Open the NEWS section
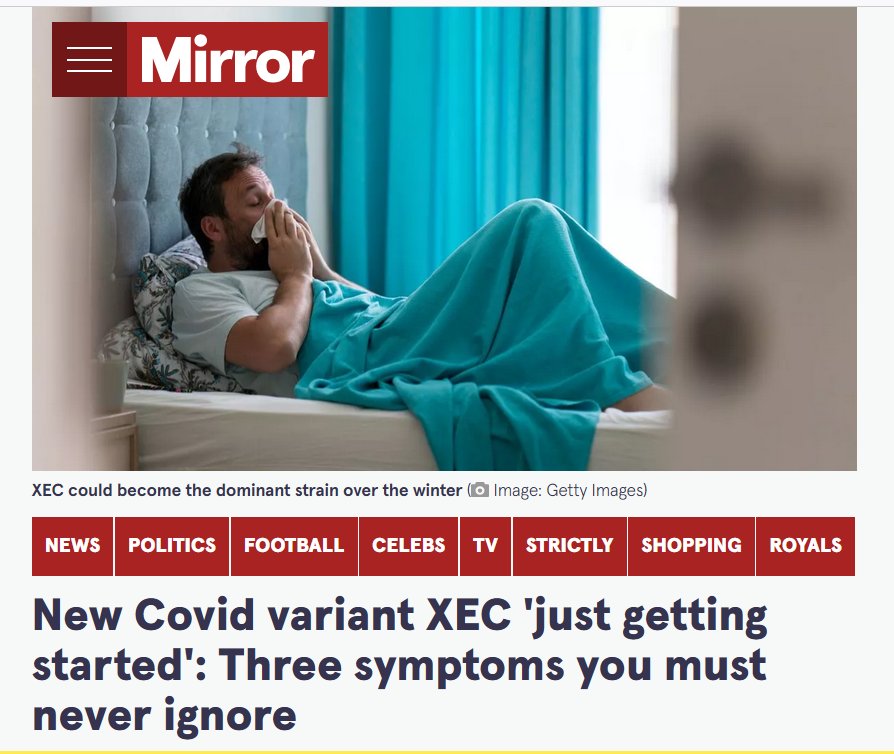 [72, 546]
